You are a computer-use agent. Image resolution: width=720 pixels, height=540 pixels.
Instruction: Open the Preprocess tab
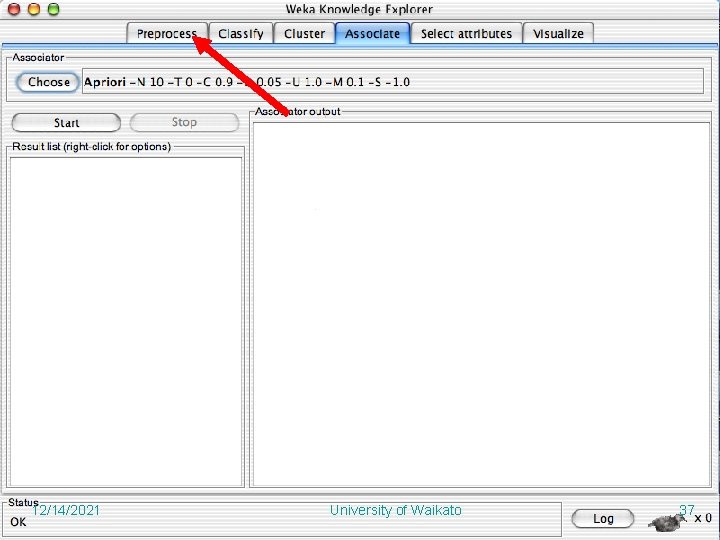[167, 34]
